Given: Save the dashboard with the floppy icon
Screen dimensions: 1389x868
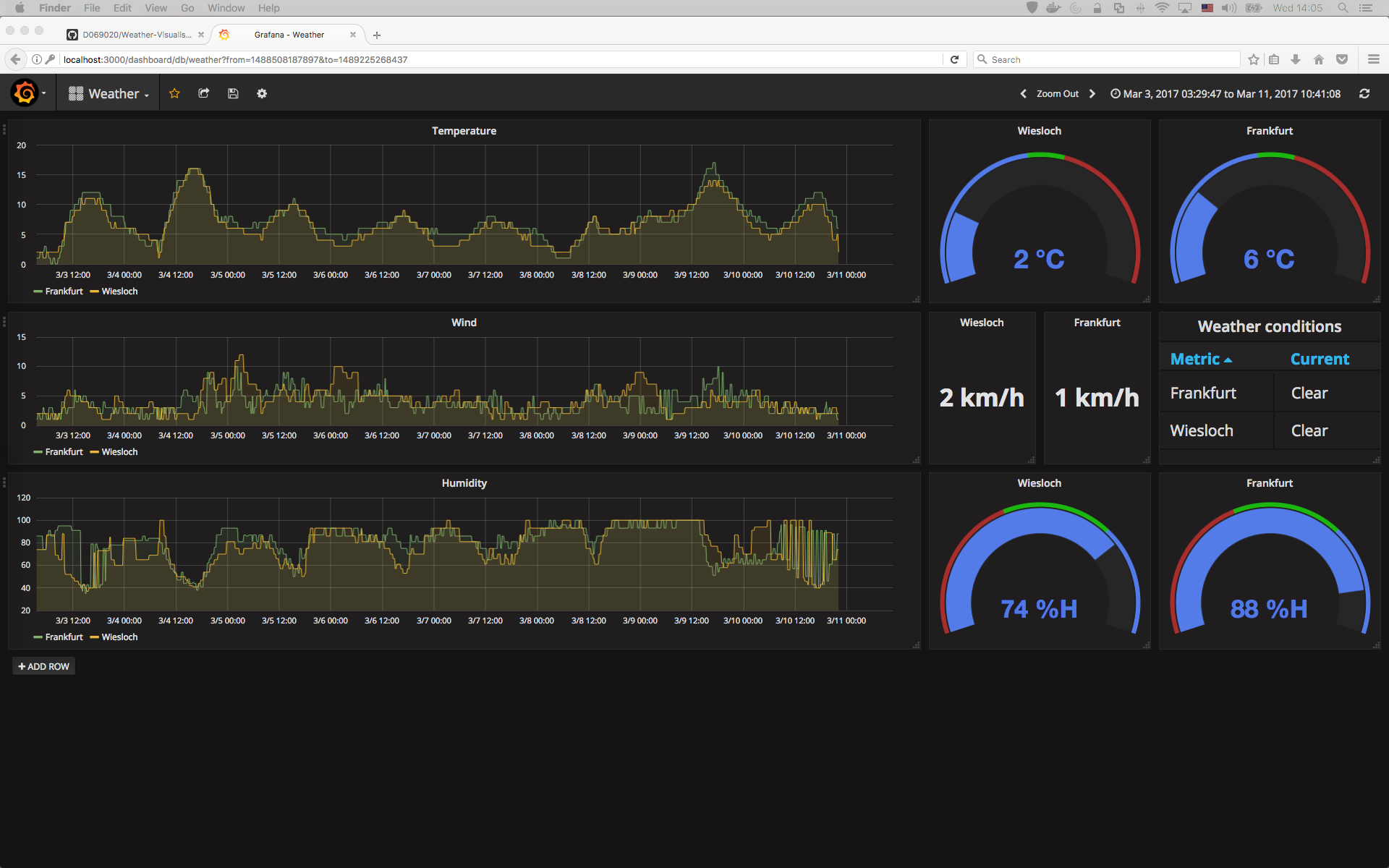Looking at the screenshot, I should [x=232, y=93].
